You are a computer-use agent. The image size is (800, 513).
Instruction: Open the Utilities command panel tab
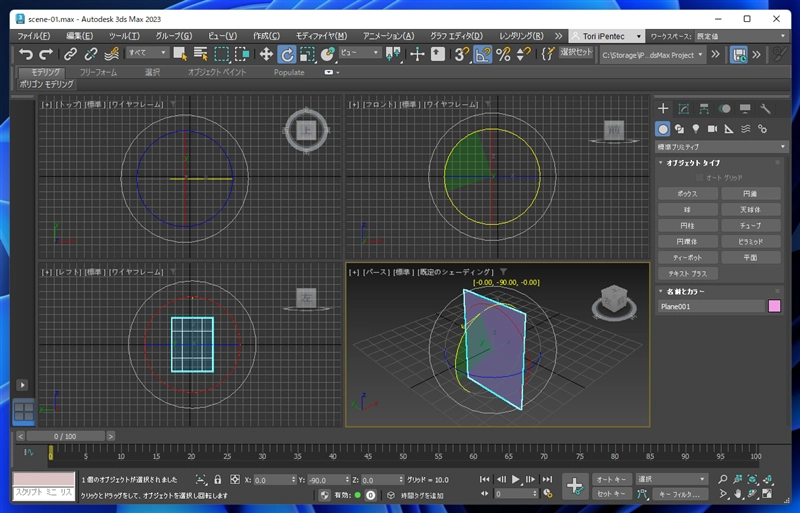pyautogui.click(x=765, y=109)
